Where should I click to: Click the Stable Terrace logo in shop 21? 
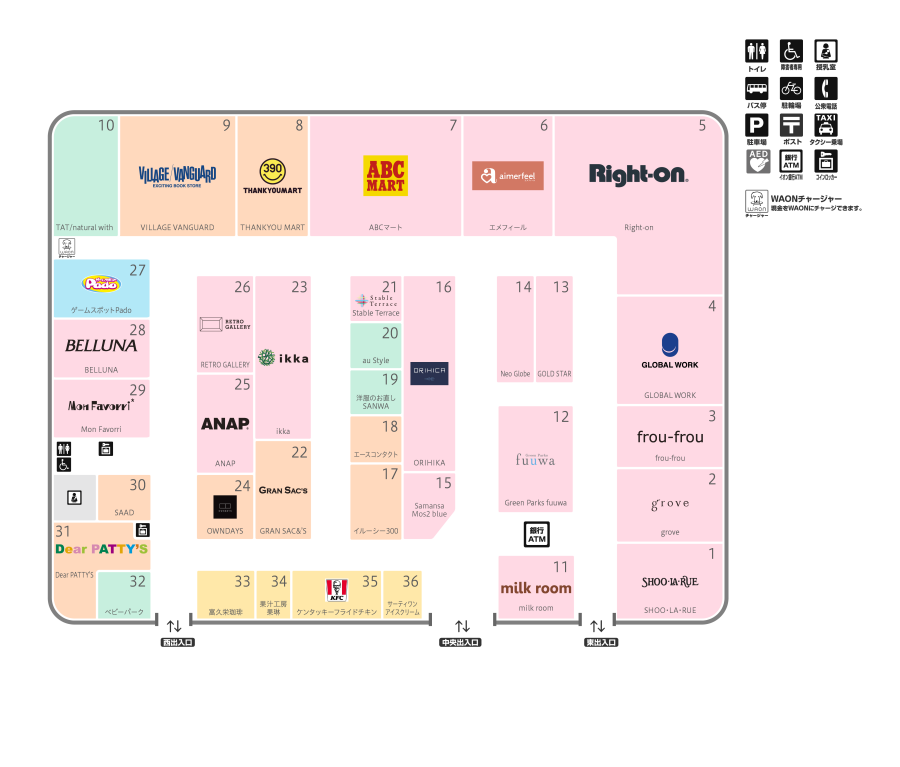[x=376, y=300]
